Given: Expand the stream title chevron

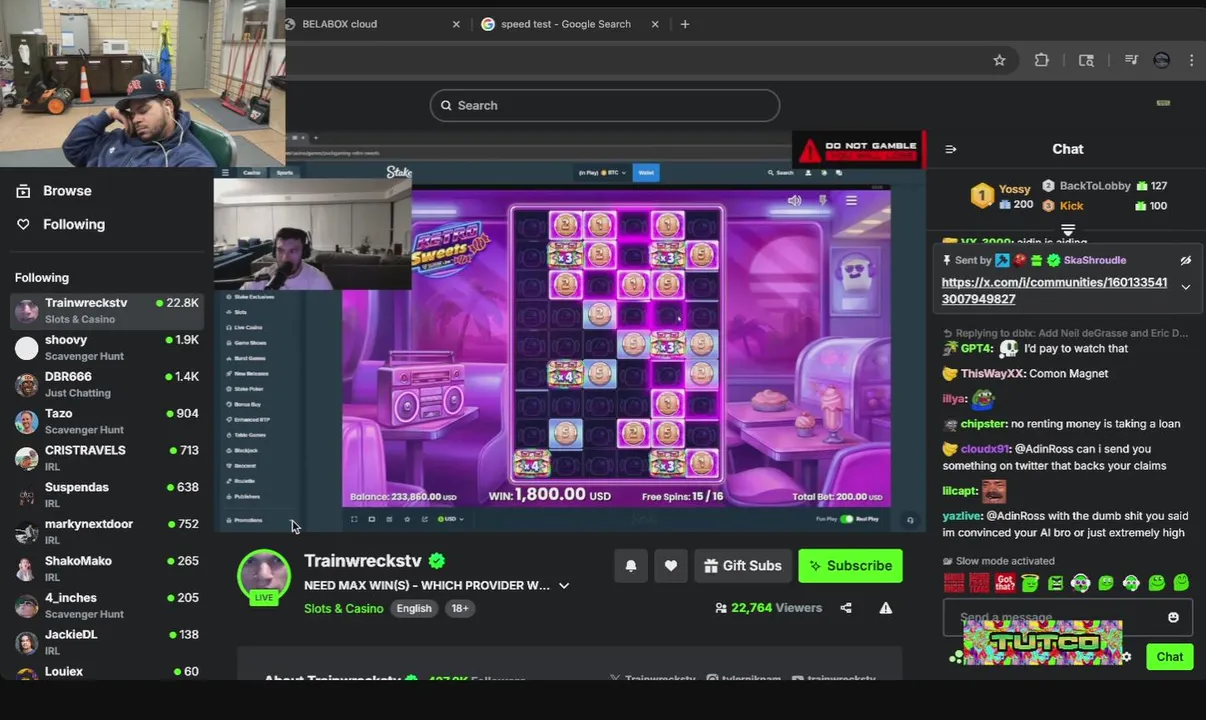Looking at the screenshot, I should [564, 585].
